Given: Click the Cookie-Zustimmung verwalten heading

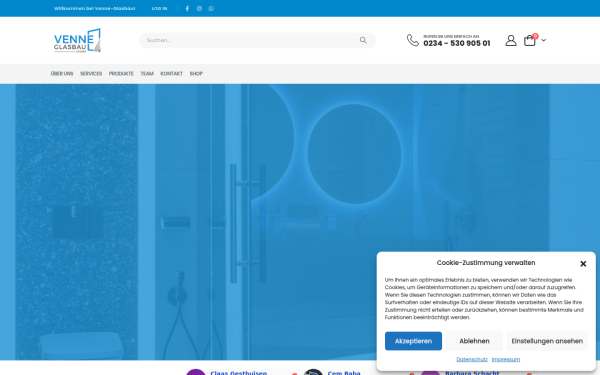Looking at the screenshot, I should pos(486,263).
